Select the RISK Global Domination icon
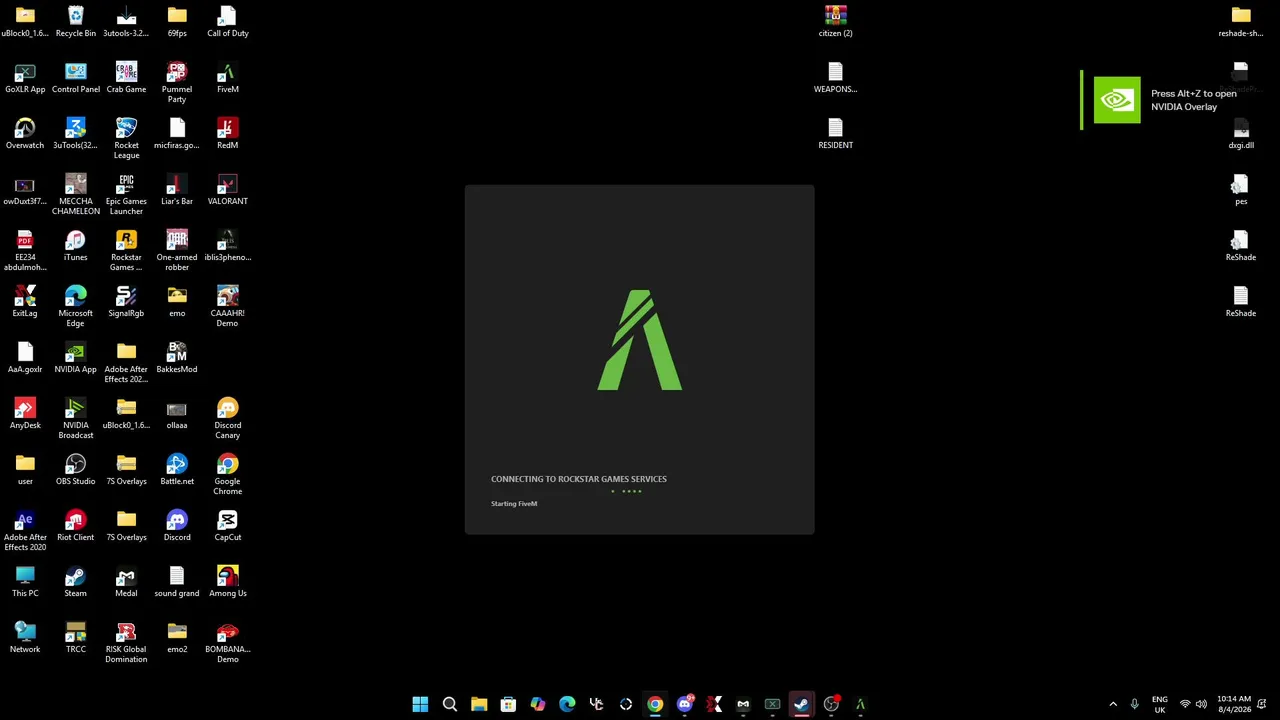Viewport: 1280px width, 720px height. pyautogui.click(x=126, y=642)
